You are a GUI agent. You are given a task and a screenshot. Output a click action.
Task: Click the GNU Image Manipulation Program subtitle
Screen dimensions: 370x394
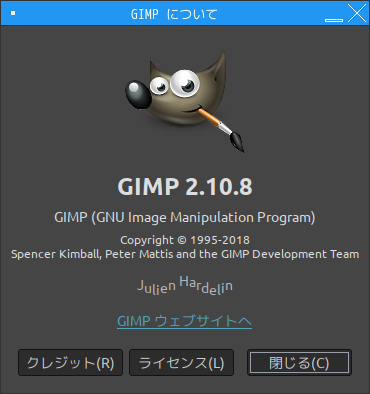[185, 218]
